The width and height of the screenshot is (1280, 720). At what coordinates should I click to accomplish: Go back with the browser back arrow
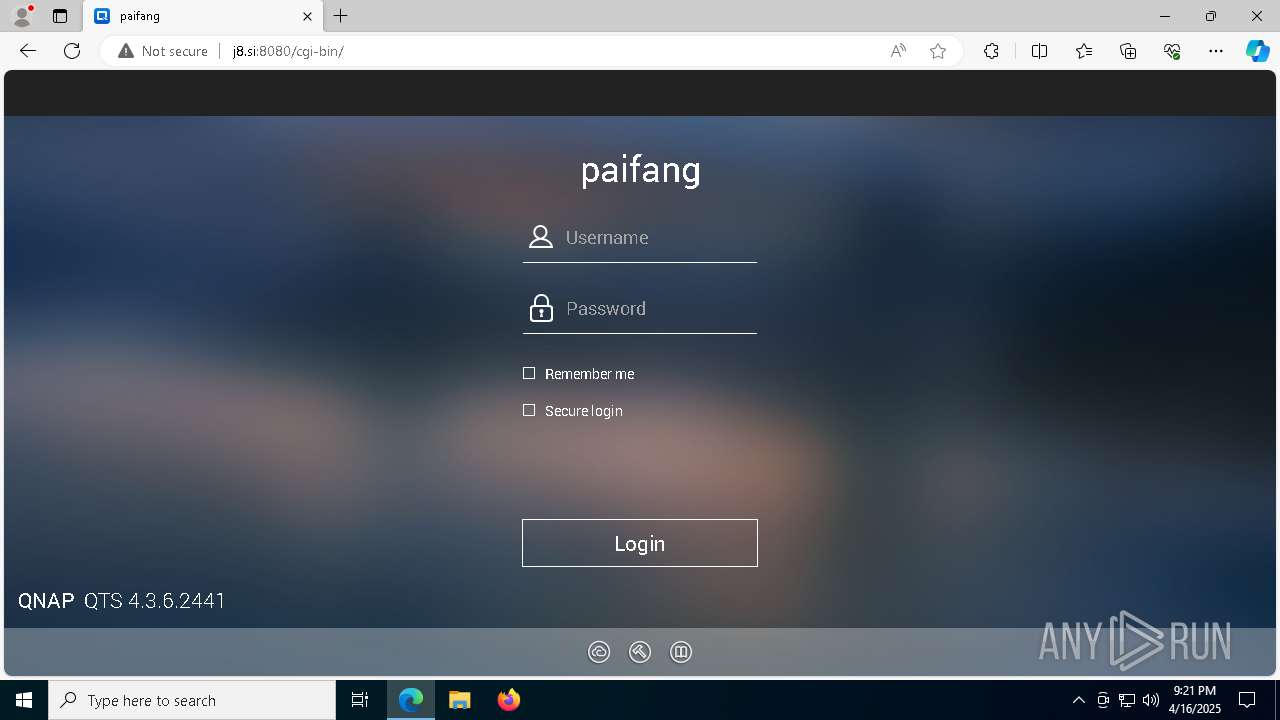[x=28, y=51]
